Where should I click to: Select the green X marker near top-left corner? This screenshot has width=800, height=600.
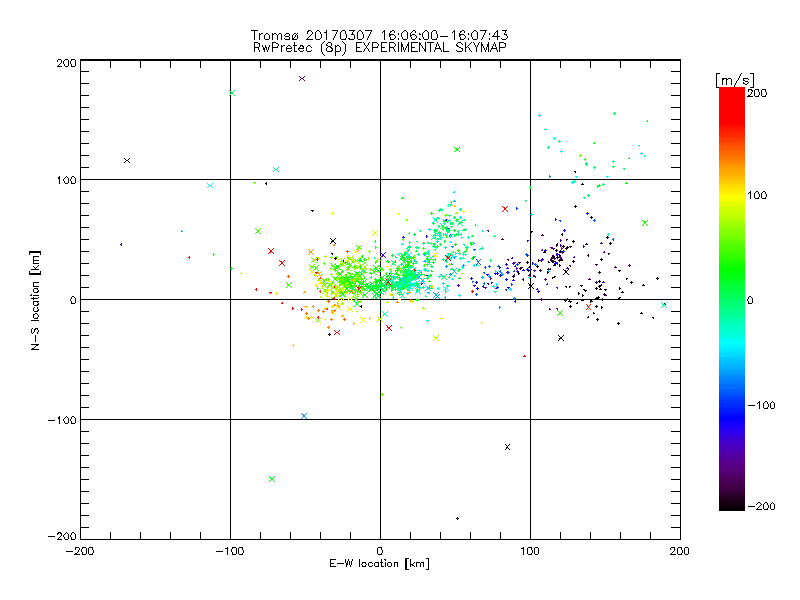(x=232, y=93)
